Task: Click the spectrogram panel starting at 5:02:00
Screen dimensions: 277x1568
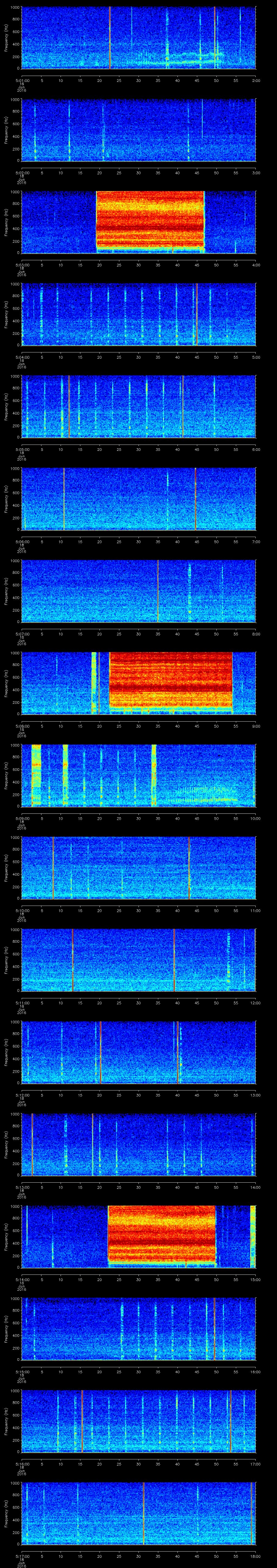Action: coord(138,130)
